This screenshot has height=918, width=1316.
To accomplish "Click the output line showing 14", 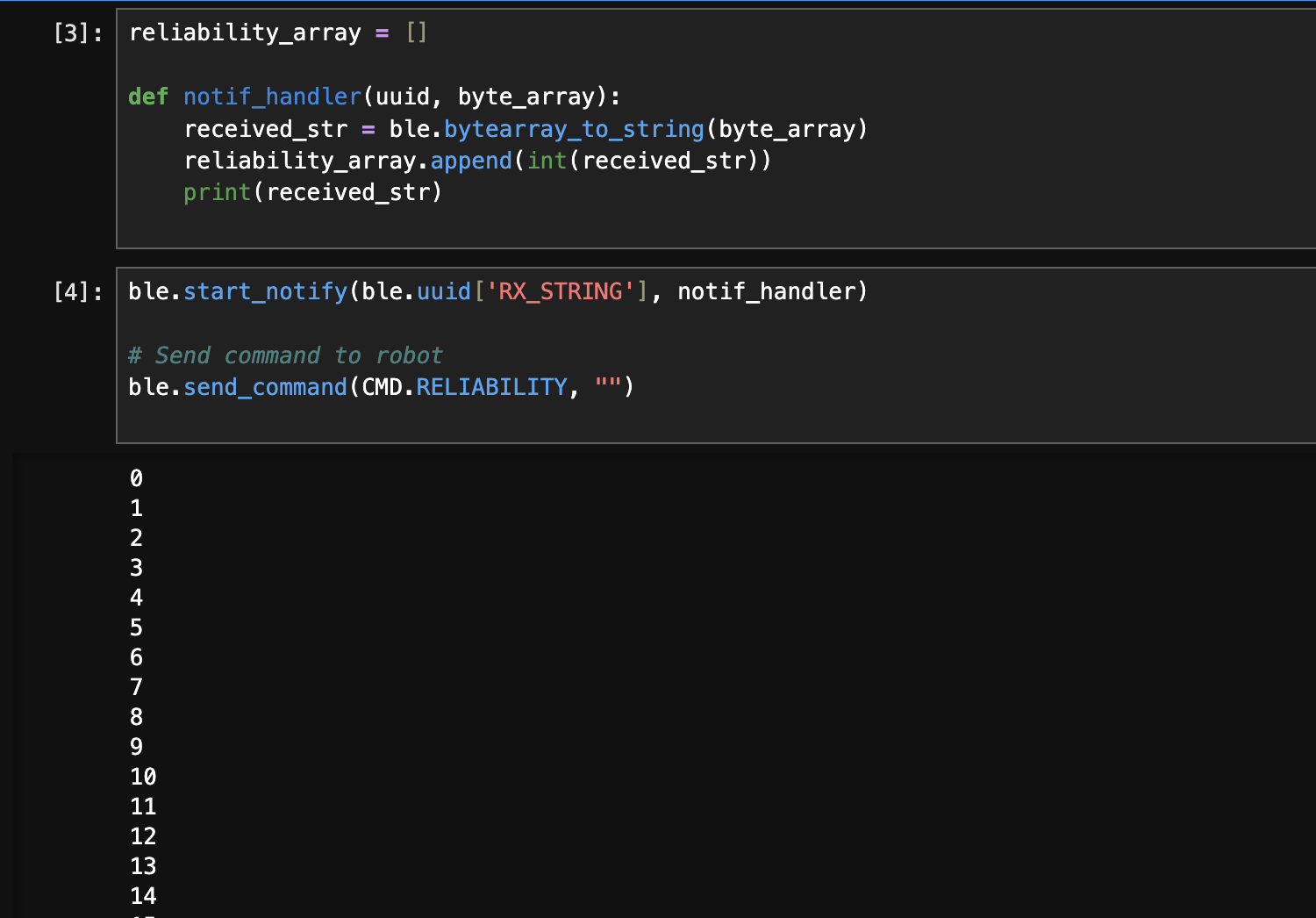I will click(143, 896).
